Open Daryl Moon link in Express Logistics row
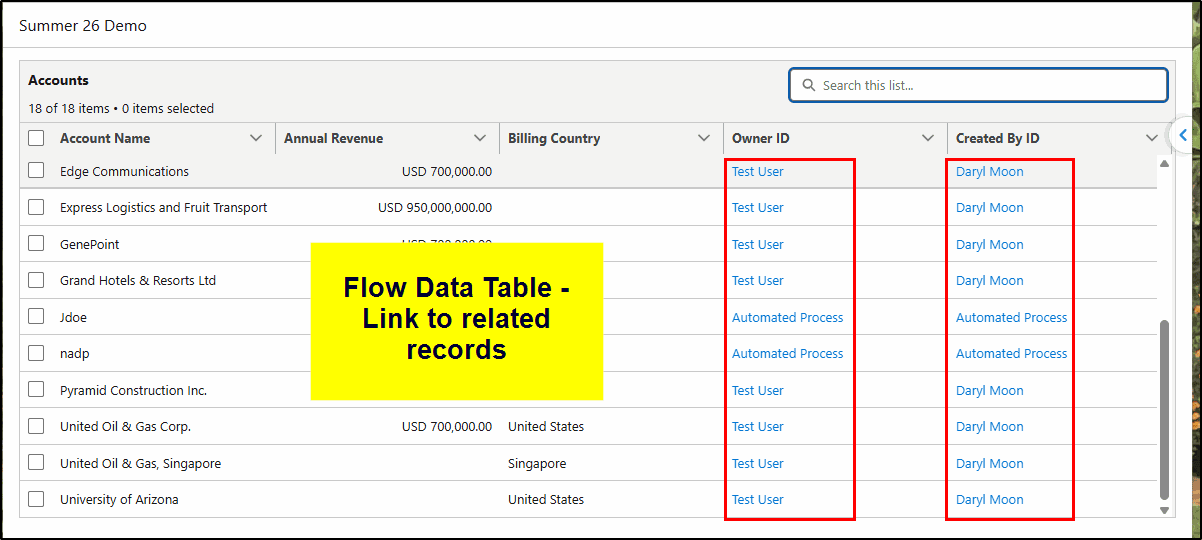Viewport: 1202px width, 540px height. pyautogui.click(x=989, y=207)
